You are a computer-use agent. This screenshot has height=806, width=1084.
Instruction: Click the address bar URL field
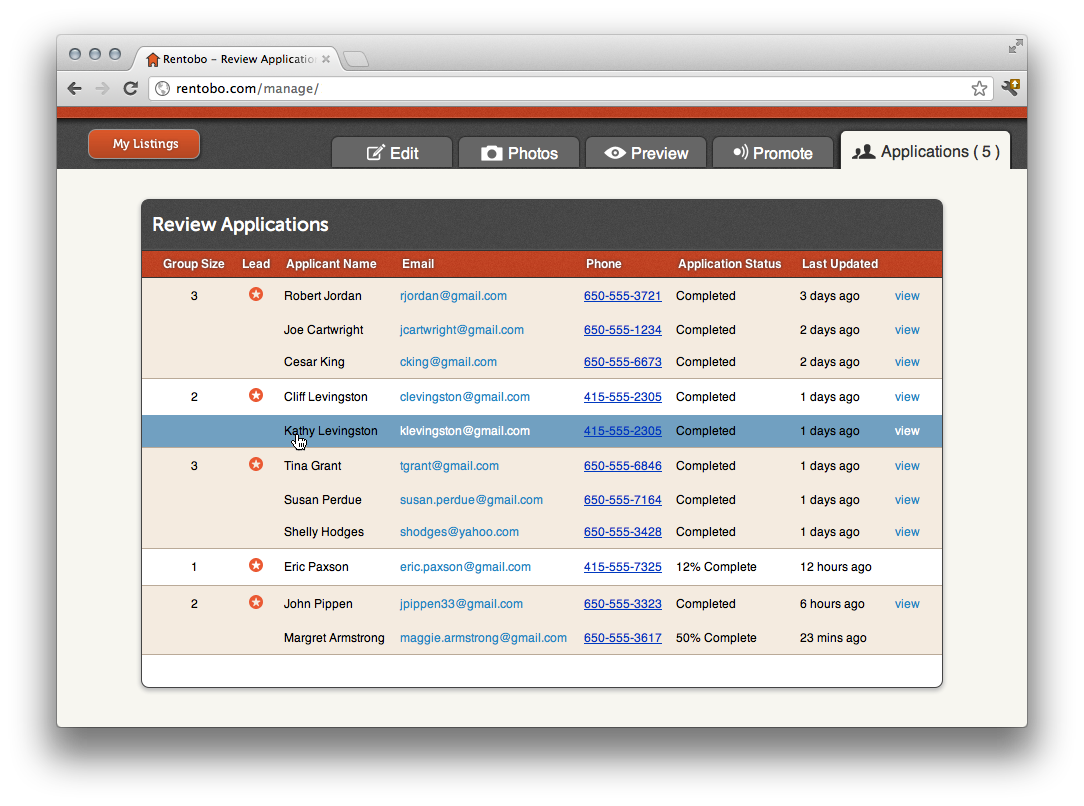571,88
